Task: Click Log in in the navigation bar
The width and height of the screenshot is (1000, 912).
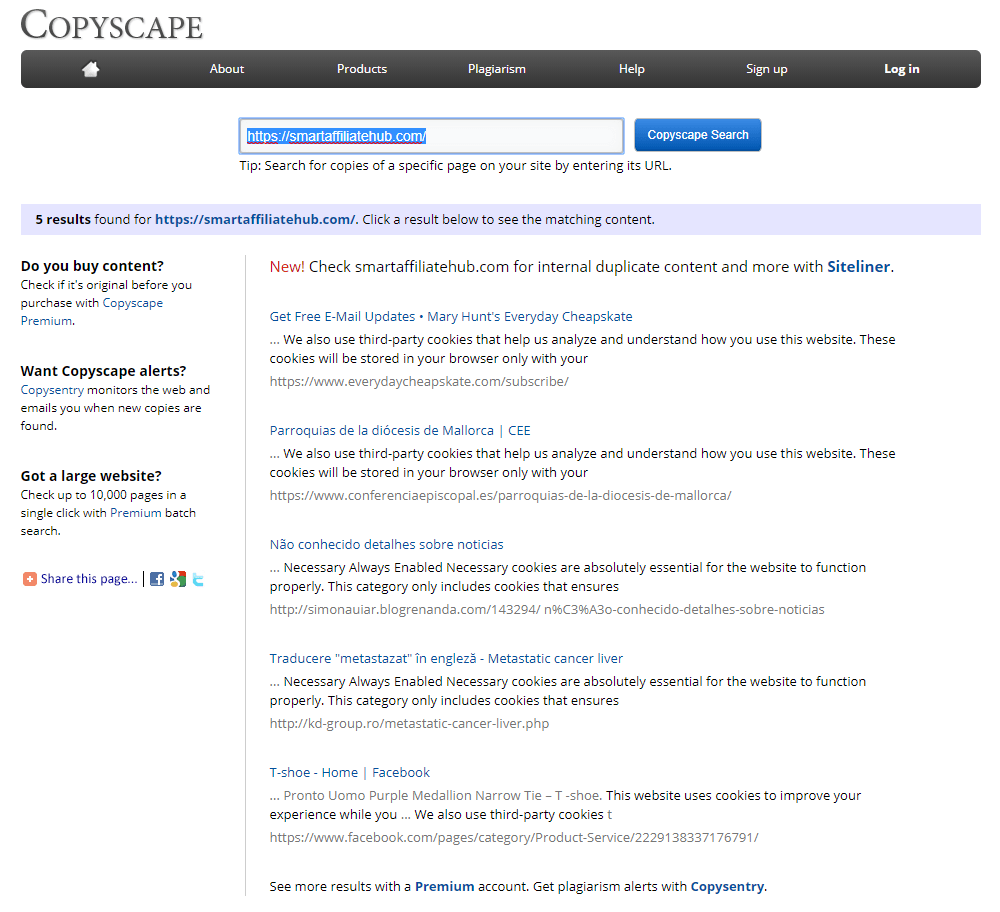Action: pyautogui.click(x=902, y=69)
